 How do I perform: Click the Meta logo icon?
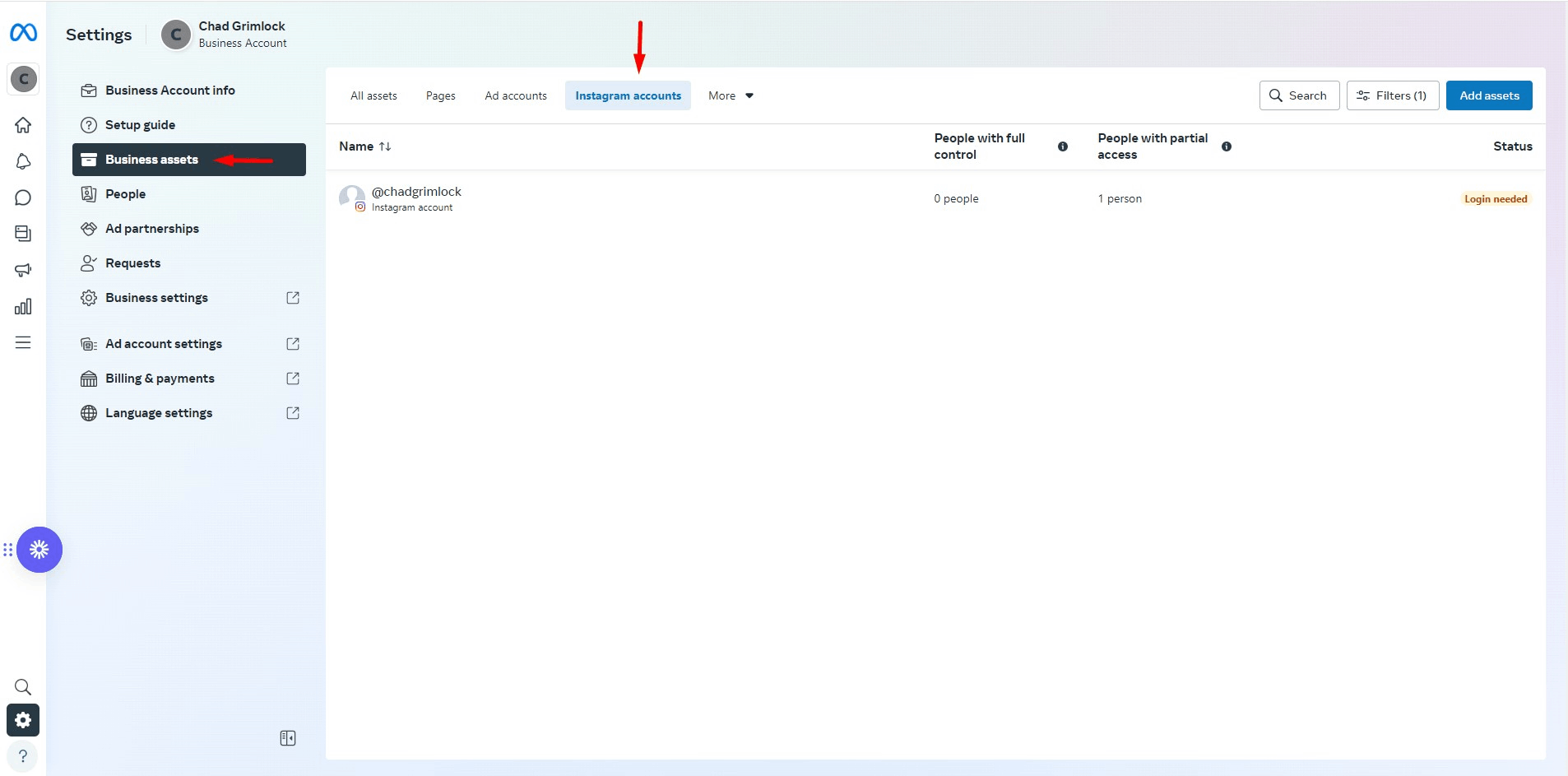click(23, 32)
